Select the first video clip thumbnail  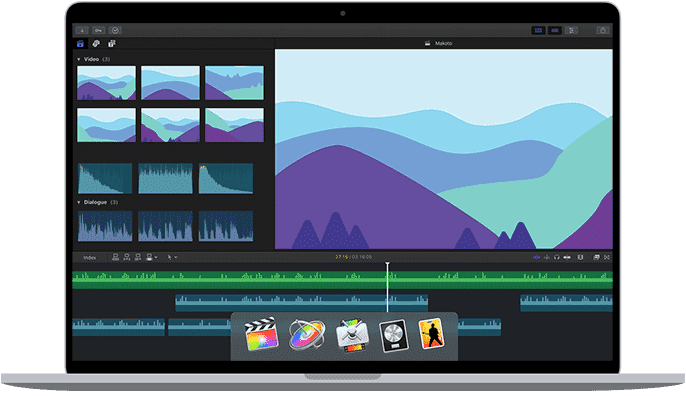pyautogui.click(x=106, y=83)
